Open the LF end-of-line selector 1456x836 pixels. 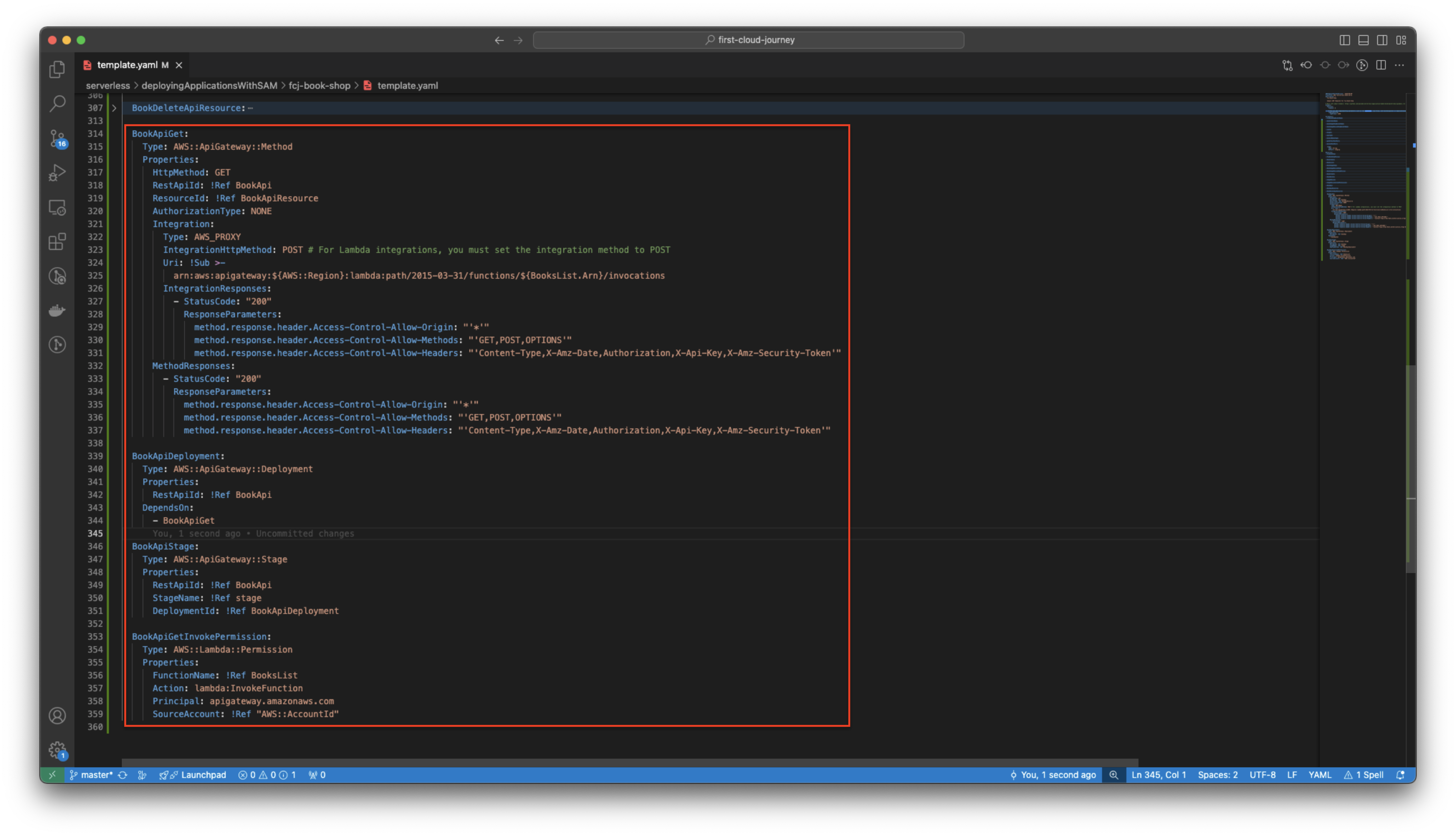(1292, 774)
